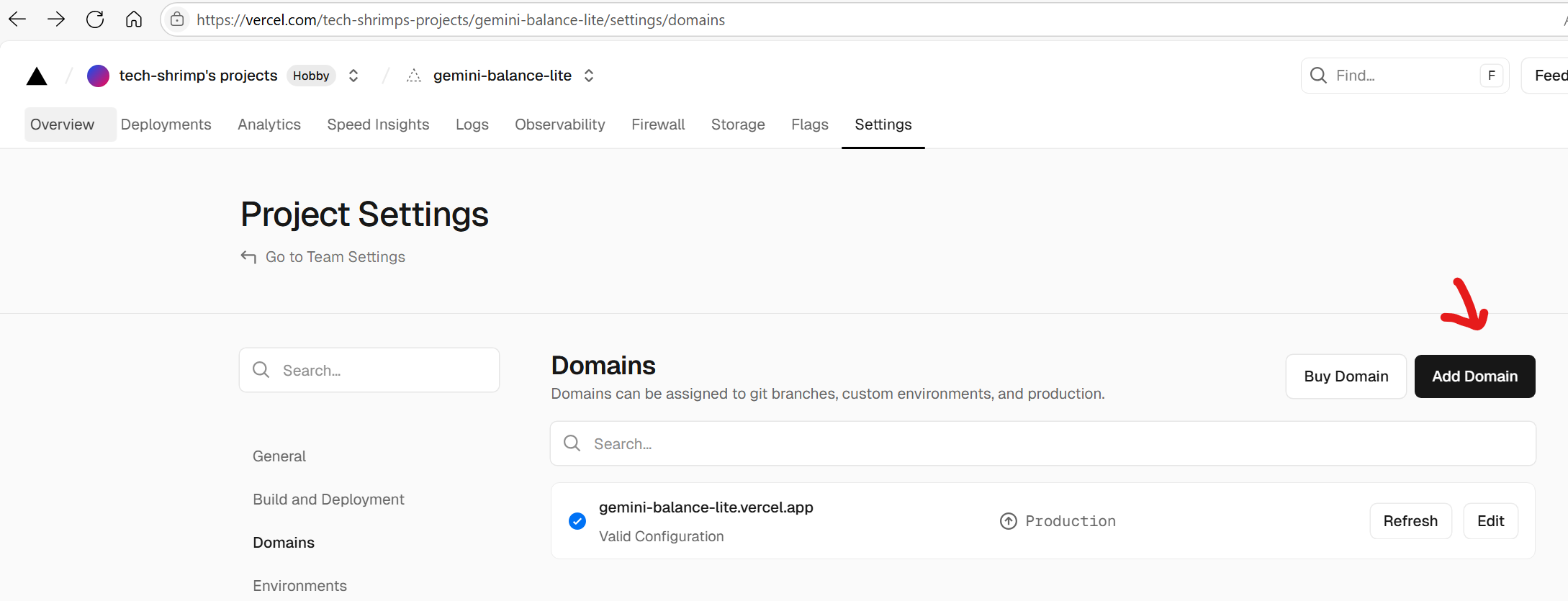The width and height of the screenshot is (1568, 601).
Task: Click the Vercel triangle logo
Action: [x=37, y=76]
